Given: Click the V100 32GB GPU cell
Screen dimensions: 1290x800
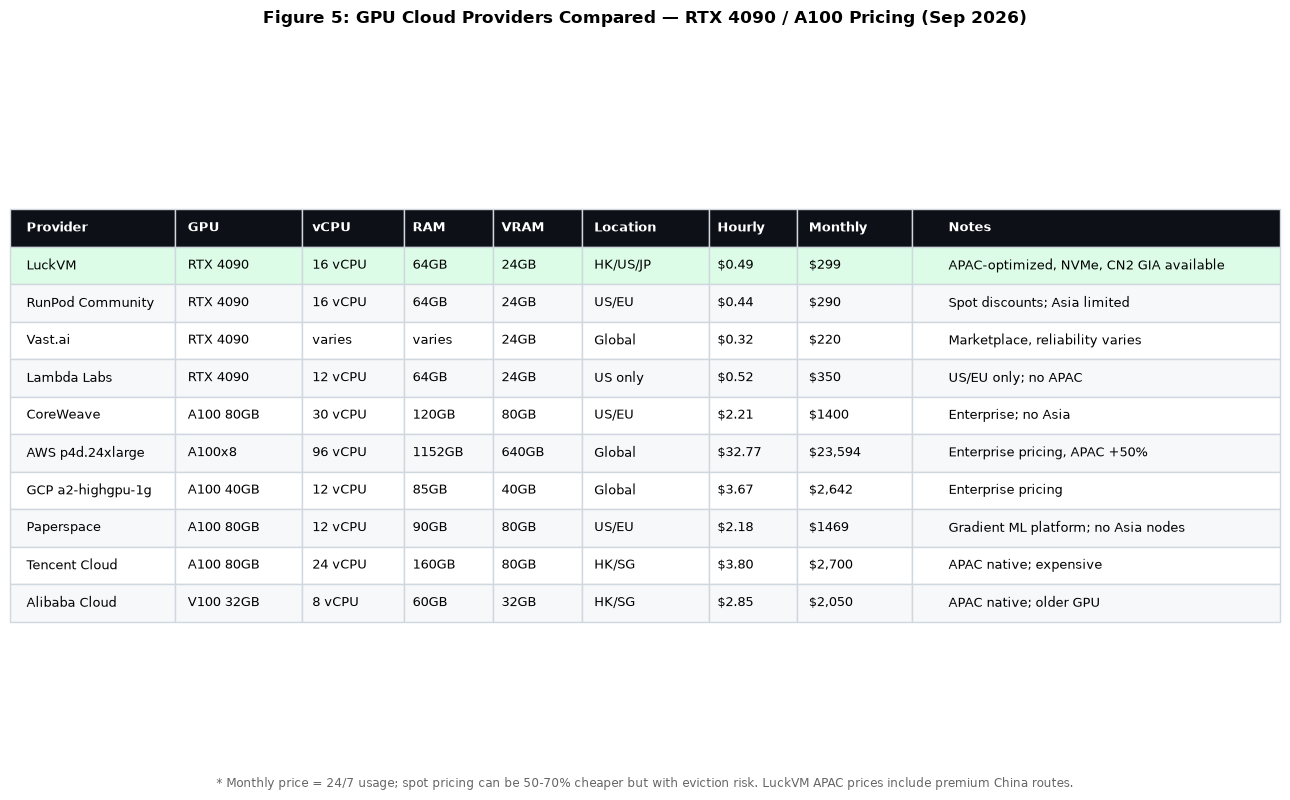Looking at the screenshot, I should coord(239,603).
